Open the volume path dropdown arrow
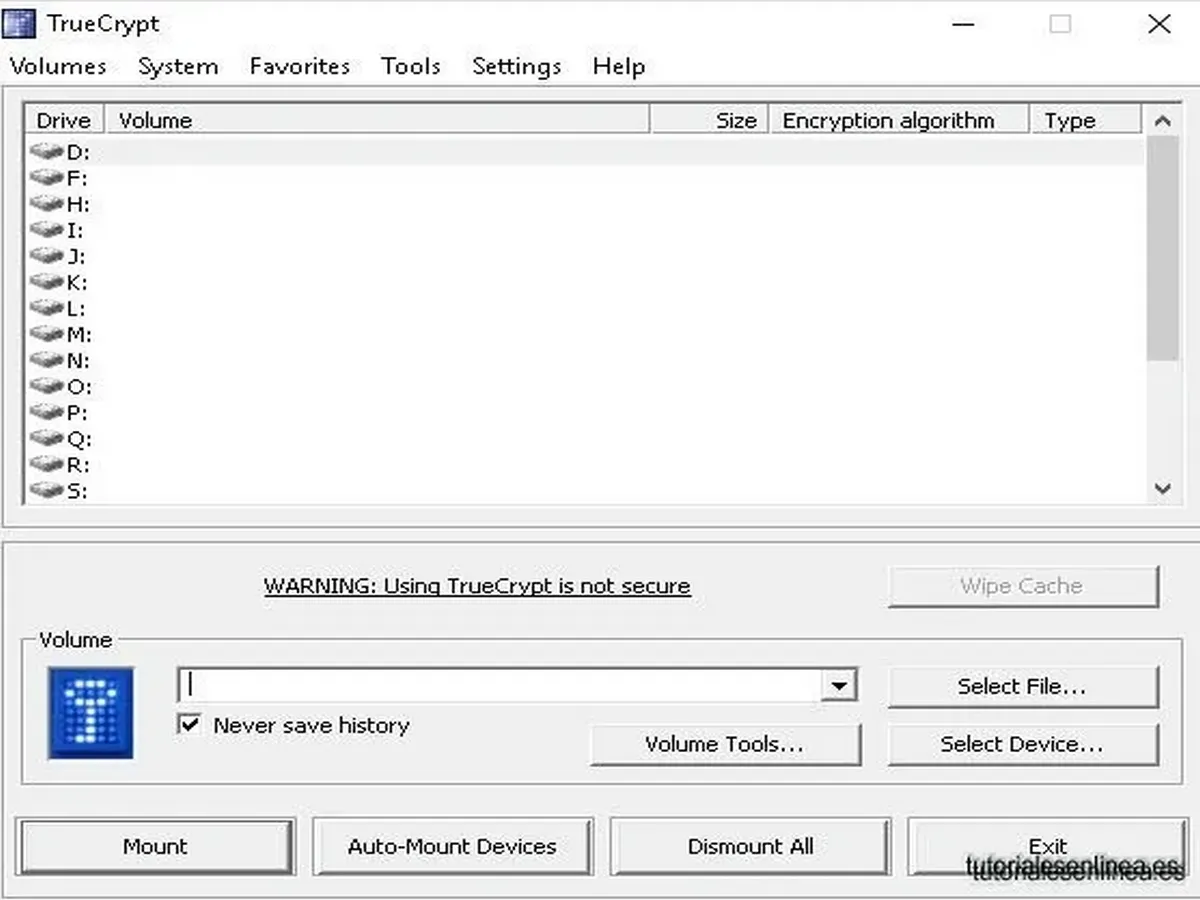The width and height of the screenshot is (1200, 900). [x=838, y=686]
